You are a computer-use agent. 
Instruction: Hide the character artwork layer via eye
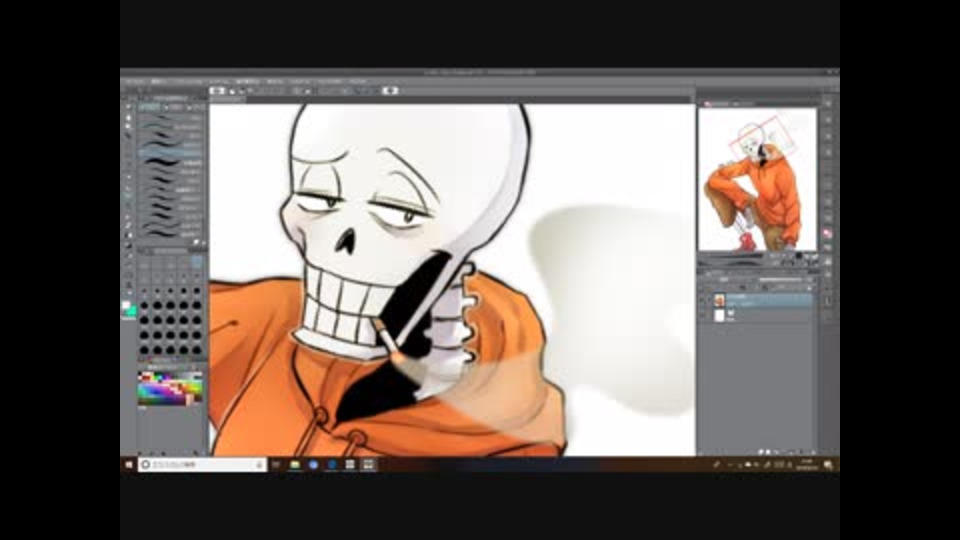tap(703, 300)
